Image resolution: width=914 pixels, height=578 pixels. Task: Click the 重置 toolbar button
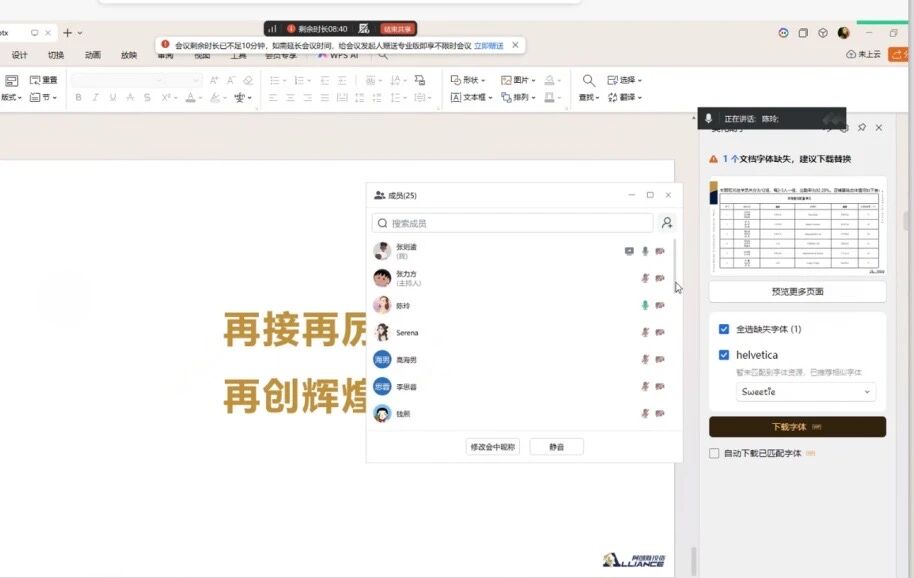pyautogui.click(x=44, y=80)
